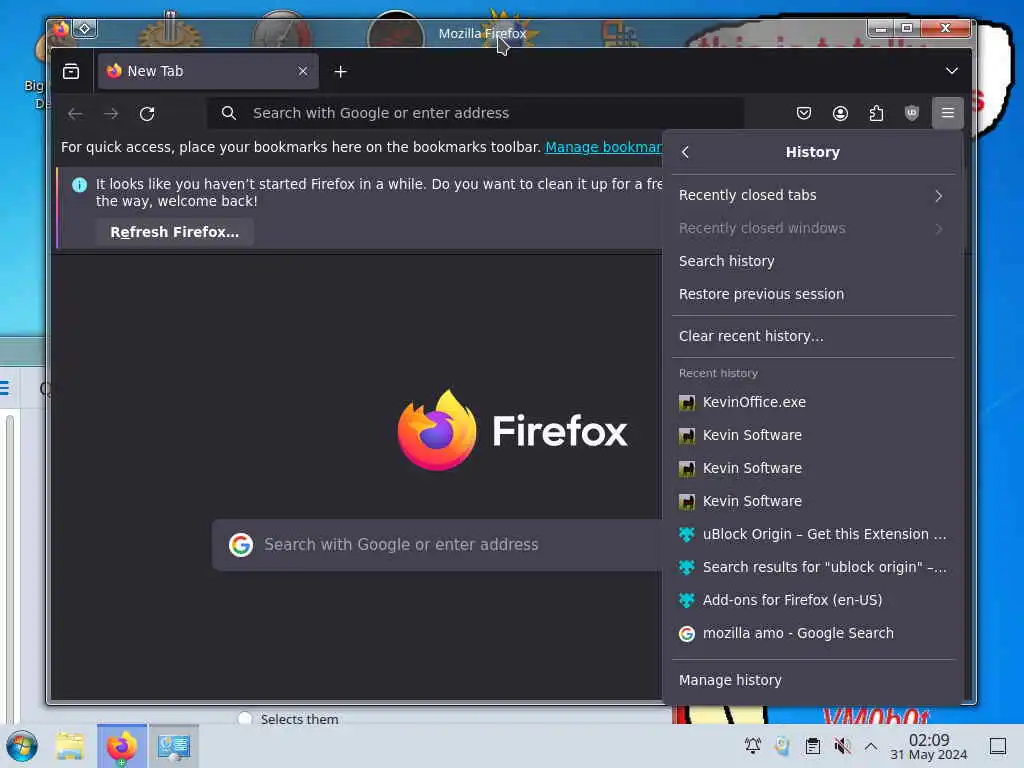Open the Pocket save icon
1024x768 pixels.
click(x=804, y=114)
